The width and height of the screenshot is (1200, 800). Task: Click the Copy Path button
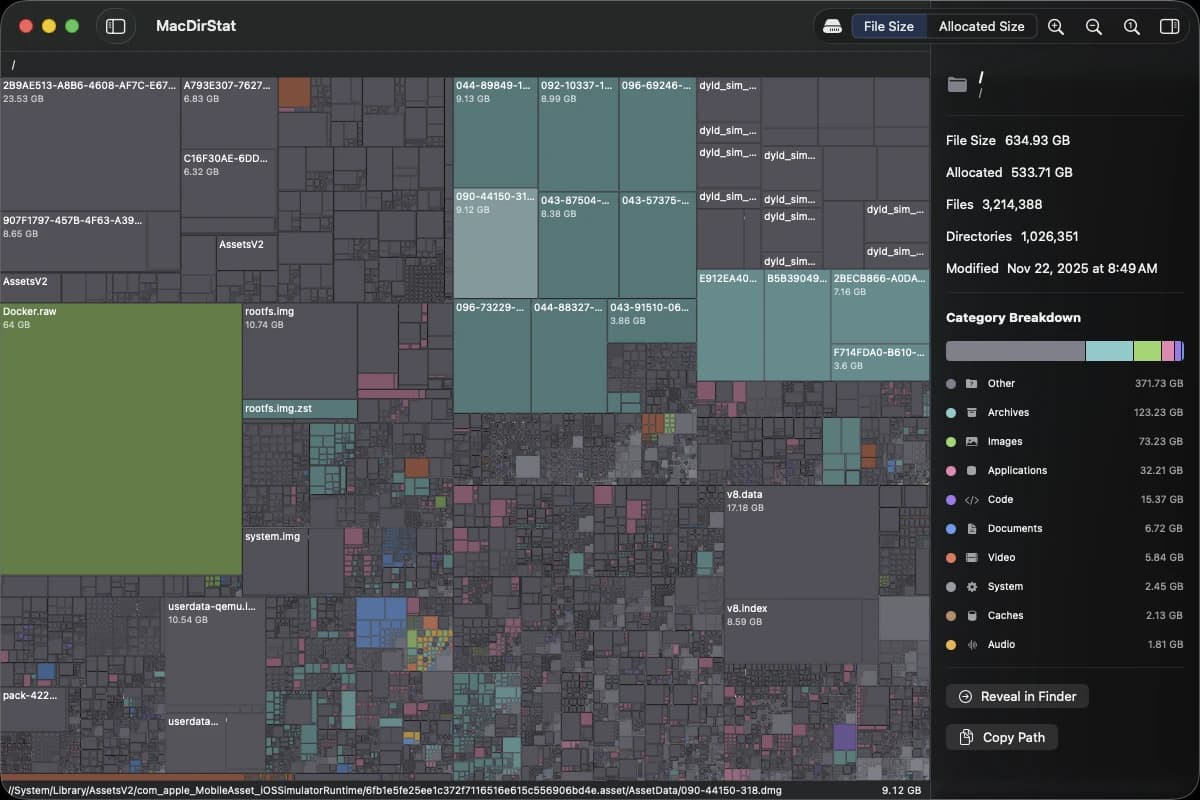1002,737
